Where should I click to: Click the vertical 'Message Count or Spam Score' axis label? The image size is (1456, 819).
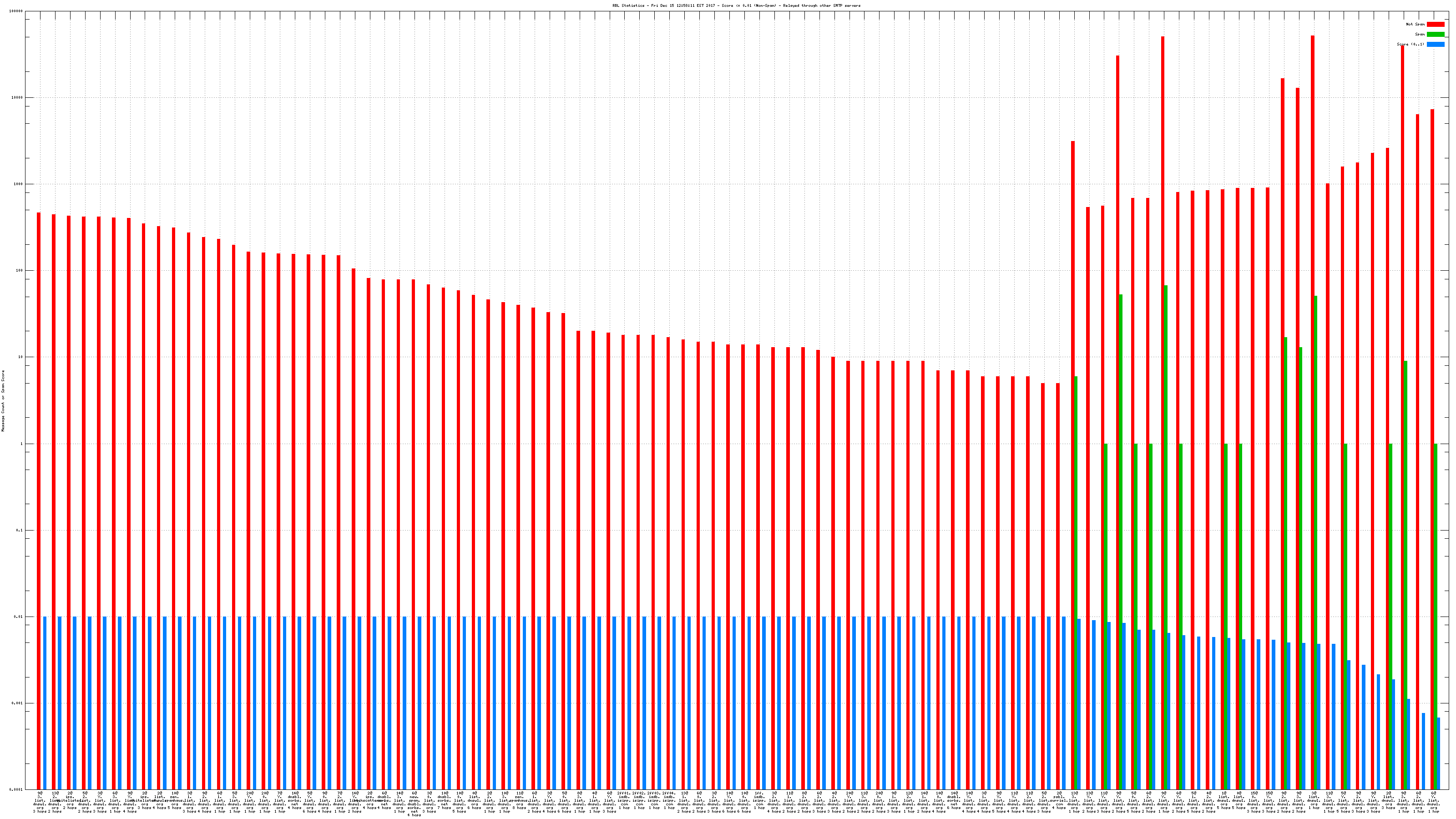tap(3, 401)
